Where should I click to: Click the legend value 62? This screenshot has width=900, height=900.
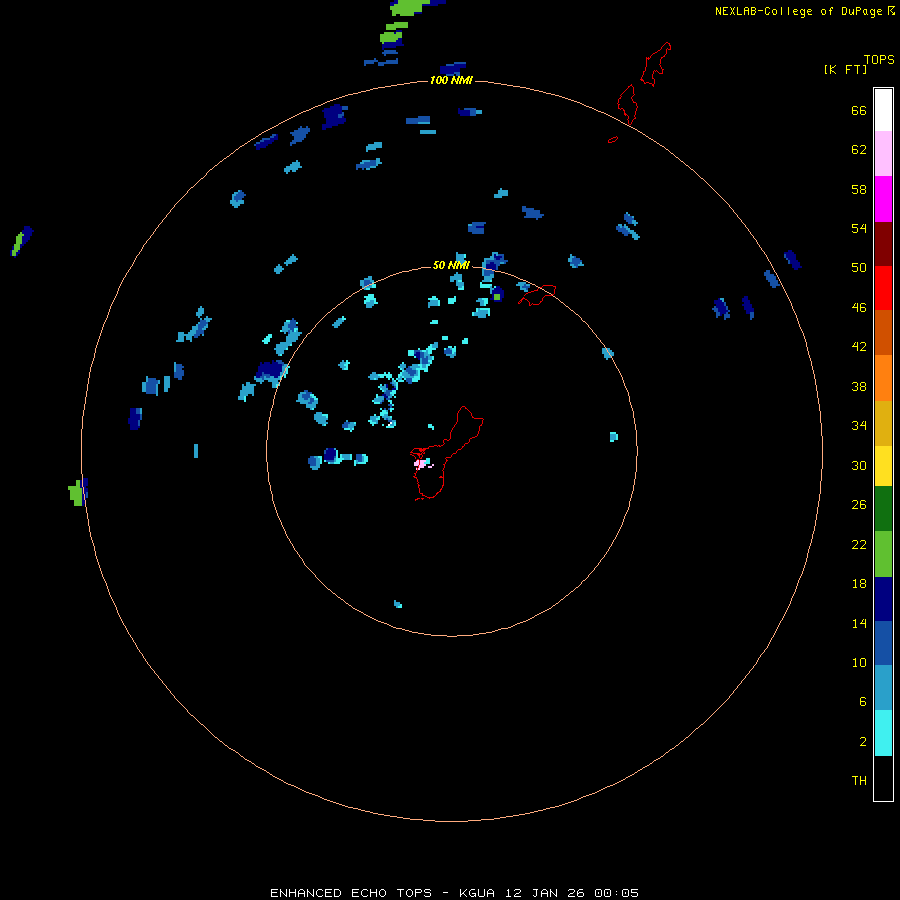click(x=859, y=150)
